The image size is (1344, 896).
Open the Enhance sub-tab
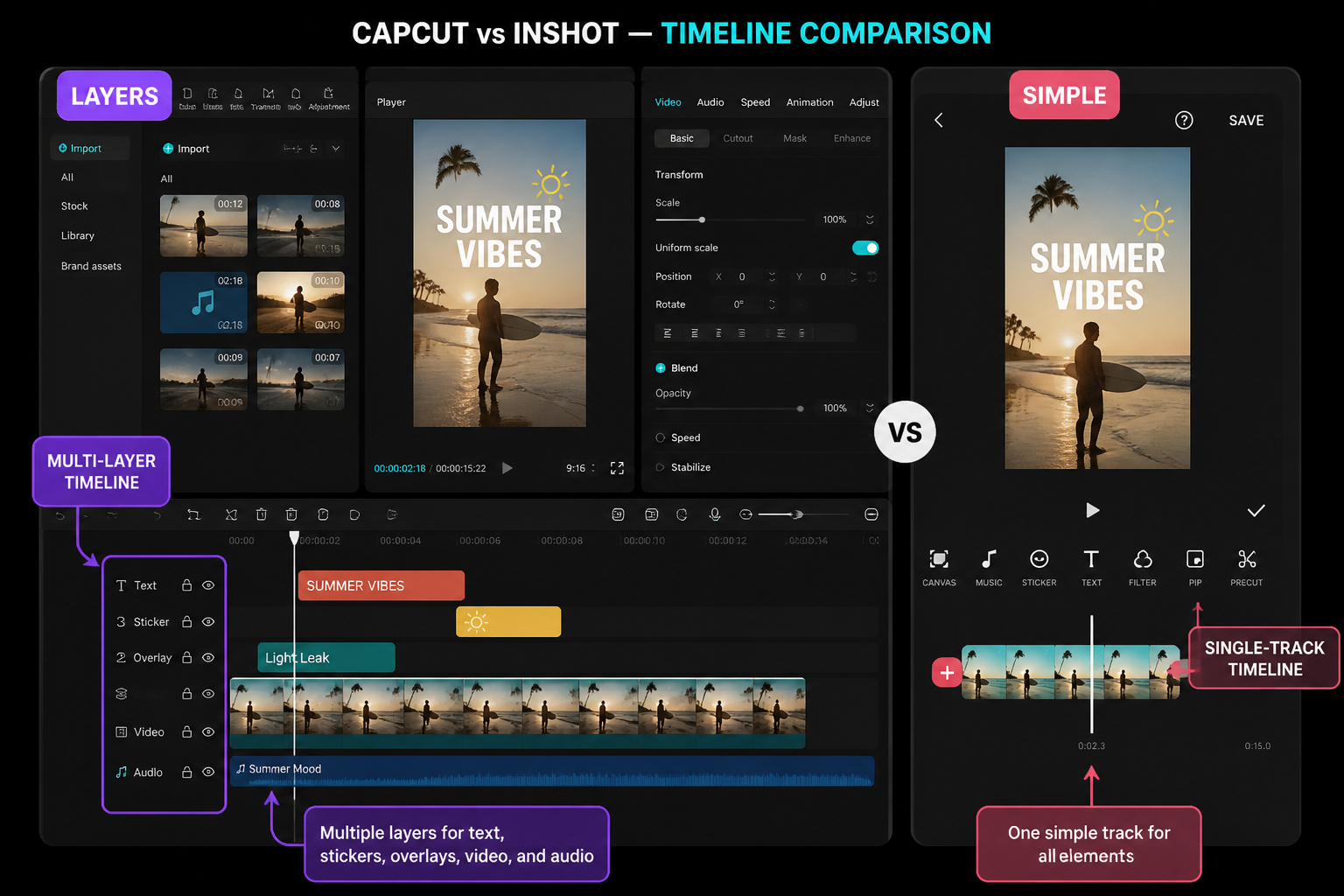tap(852, 138)
